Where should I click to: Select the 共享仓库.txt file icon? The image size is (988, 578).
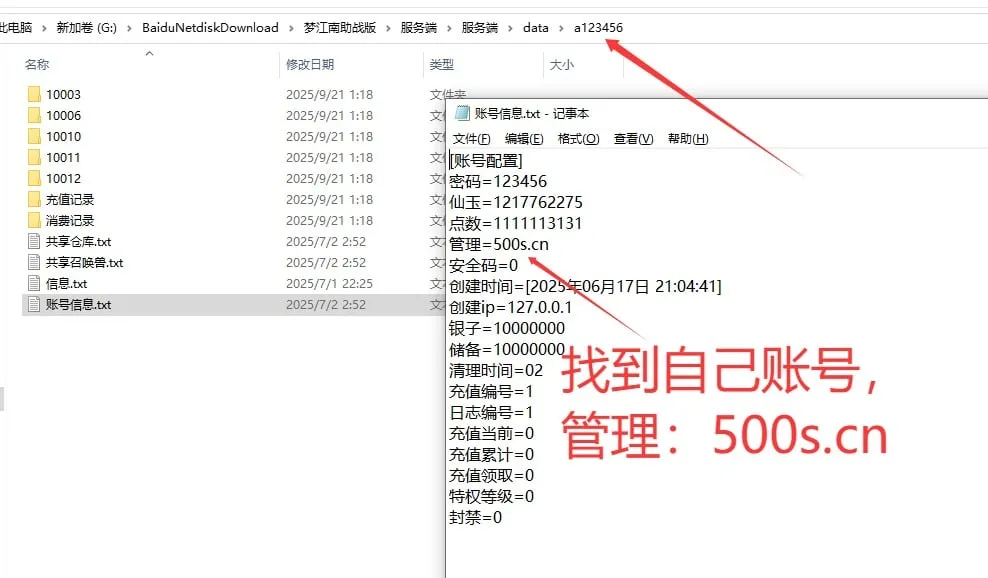tap(34, 241)
